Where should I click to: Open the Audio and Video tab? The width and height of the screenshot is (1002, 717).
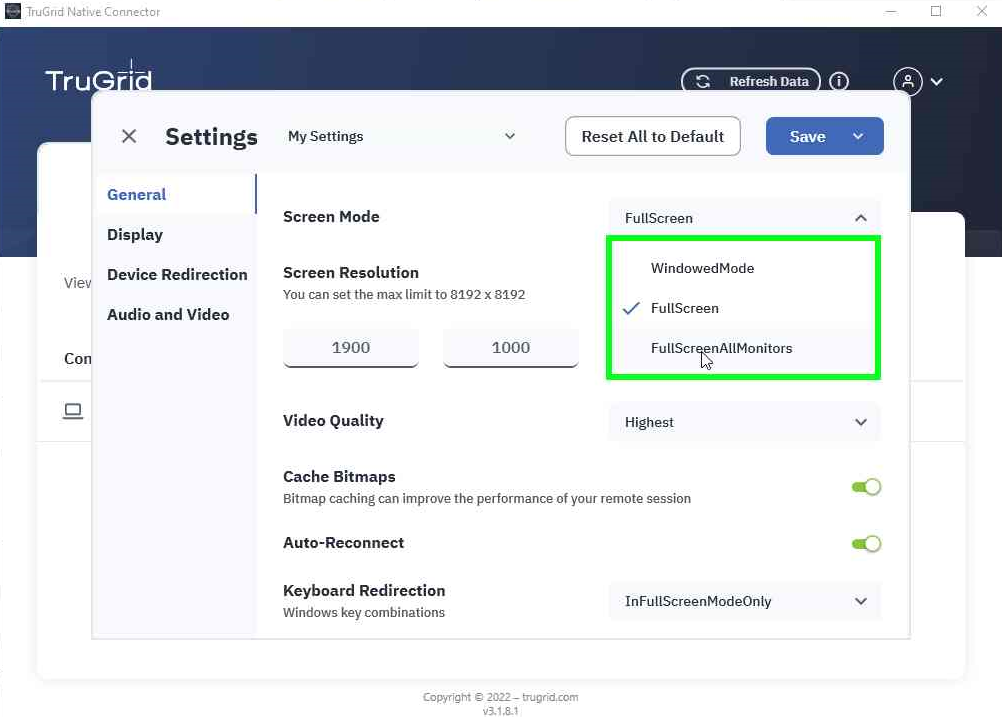168,314
